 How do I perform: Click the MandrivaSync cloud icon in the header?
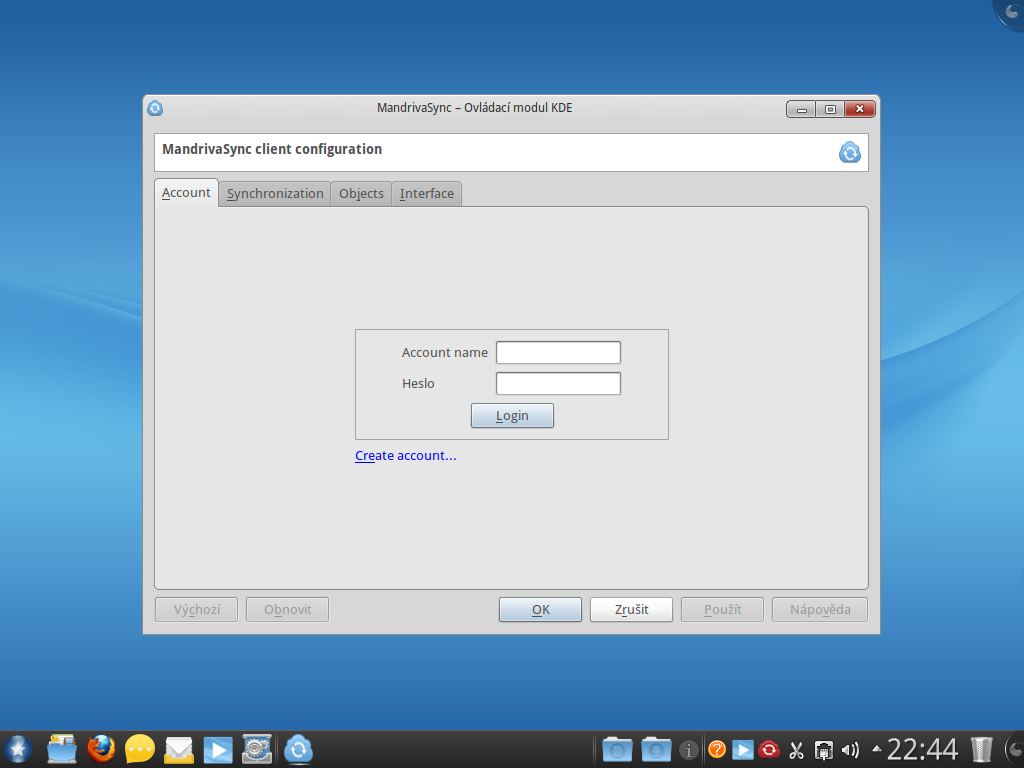(x=850, y=152)
